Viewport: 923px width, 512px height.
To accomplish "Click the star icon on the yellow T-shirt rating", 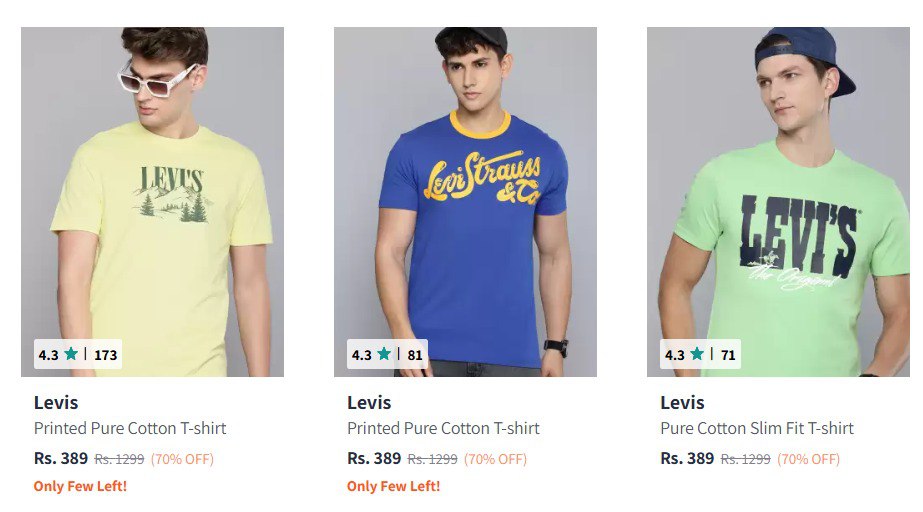I will point(71,354).
